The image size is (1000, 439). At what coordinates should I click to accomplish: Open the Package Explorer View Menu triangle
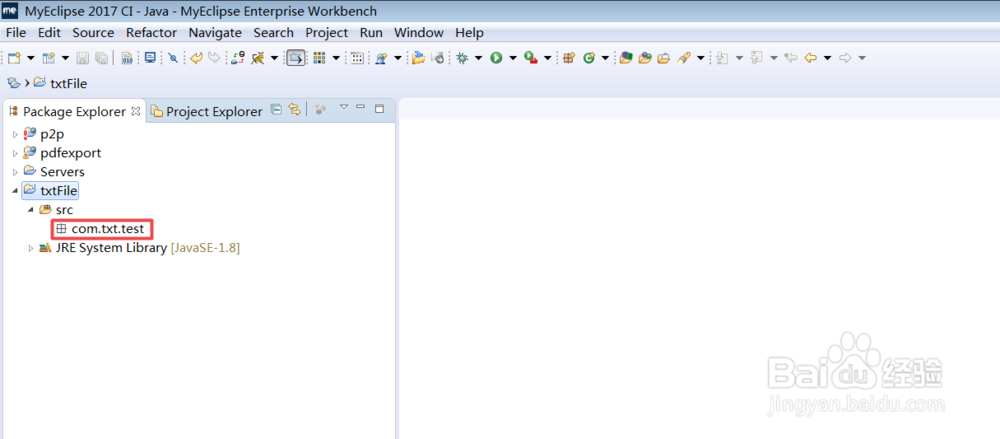pyautogui.click(x=344, y=107)
